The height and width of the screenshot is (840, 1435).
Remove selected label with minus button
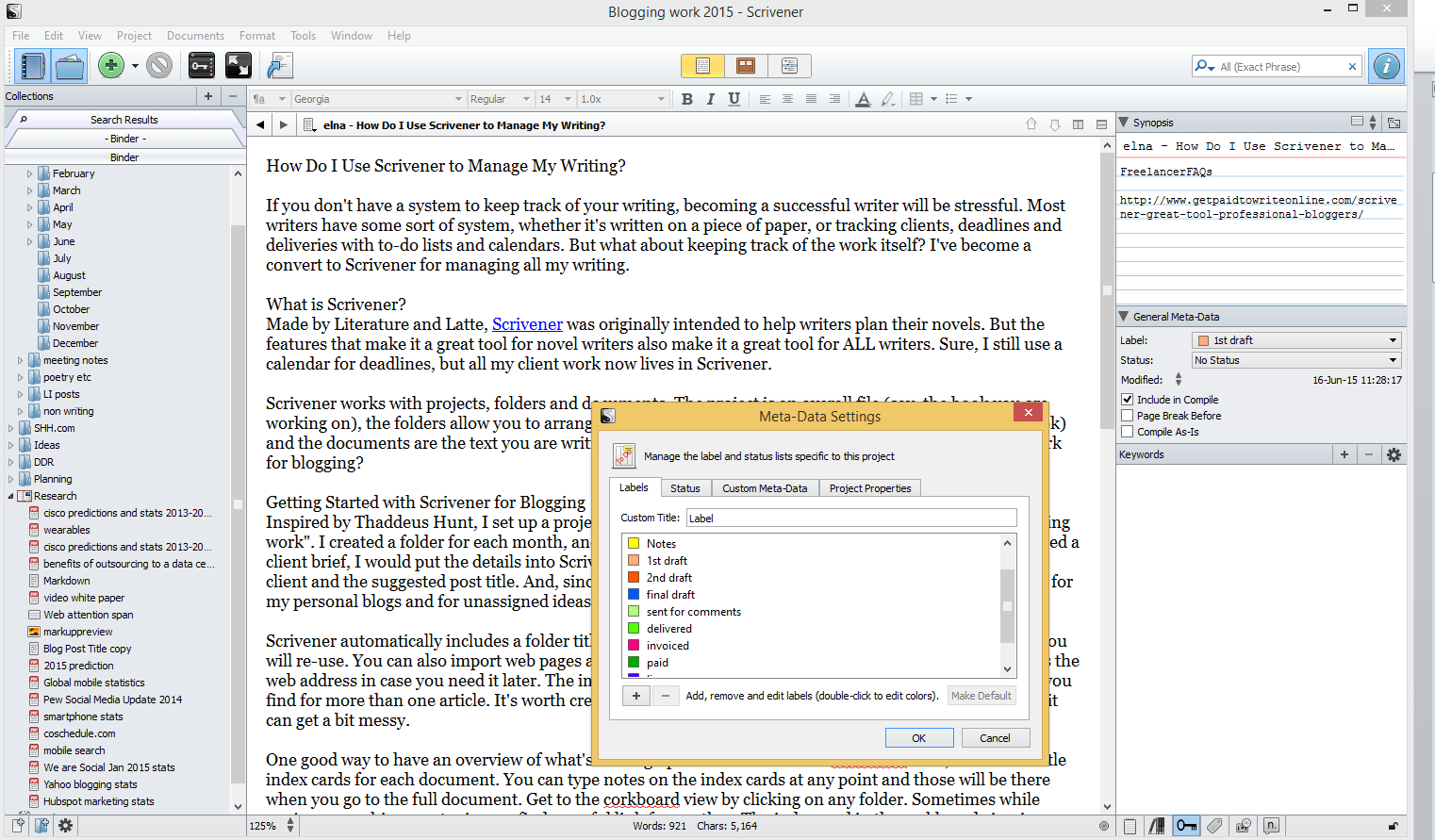[x=666, y=696]
